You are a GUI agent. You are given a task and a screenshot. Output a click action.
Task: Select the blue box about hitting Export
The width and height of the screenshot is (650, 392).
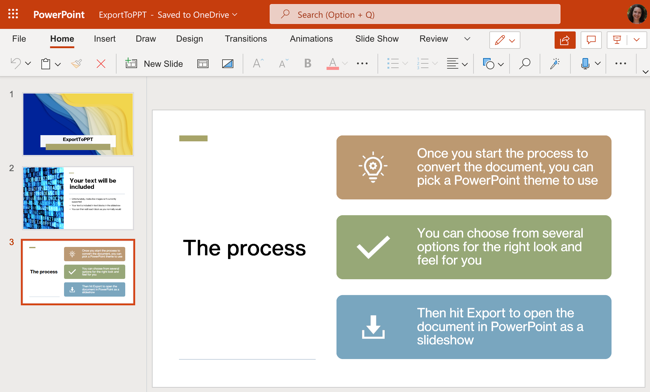point(474,327)
